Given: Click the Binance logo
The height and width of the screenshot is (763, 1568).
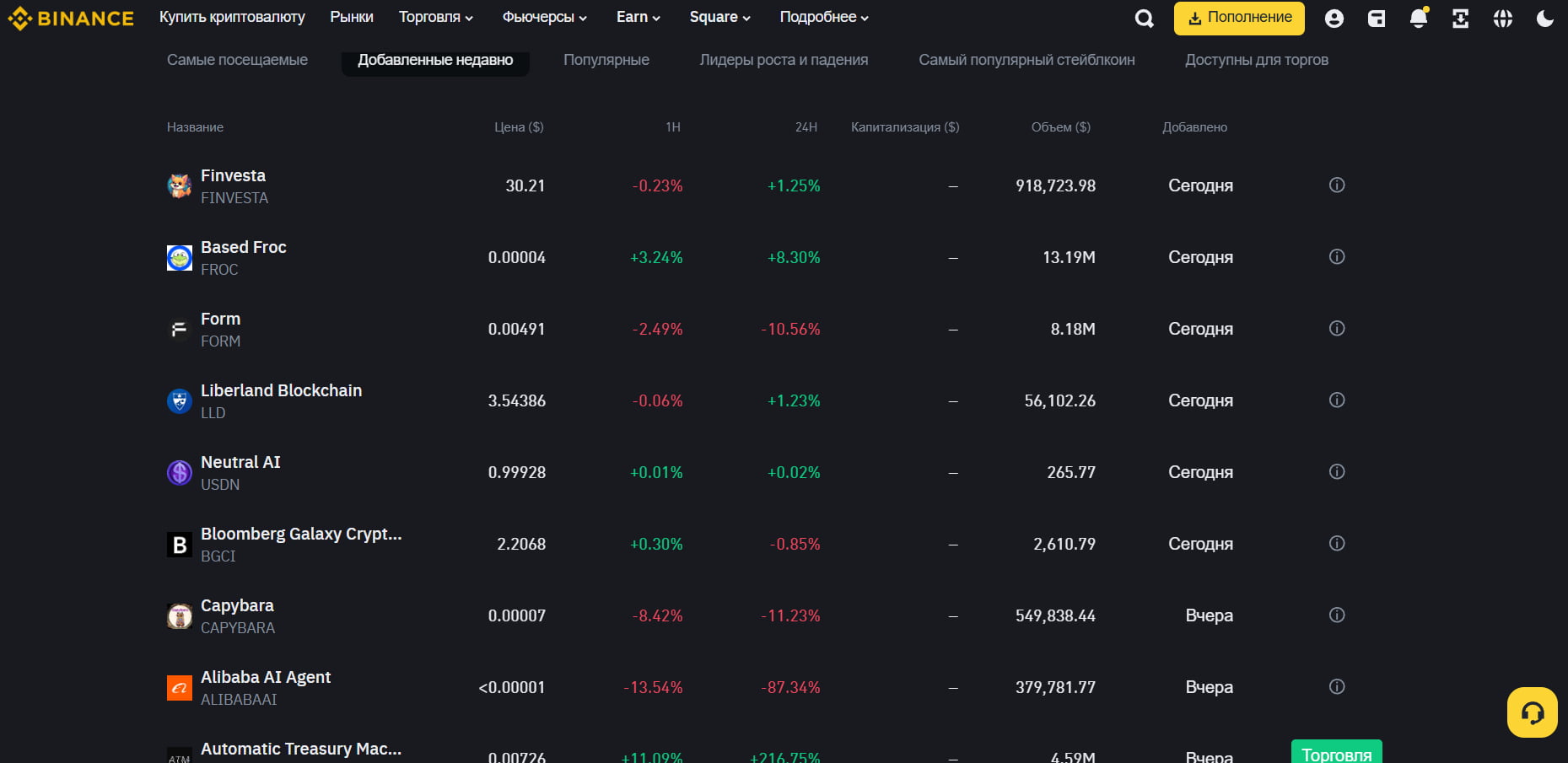Looking at the screenshot, I should (71, 18).
